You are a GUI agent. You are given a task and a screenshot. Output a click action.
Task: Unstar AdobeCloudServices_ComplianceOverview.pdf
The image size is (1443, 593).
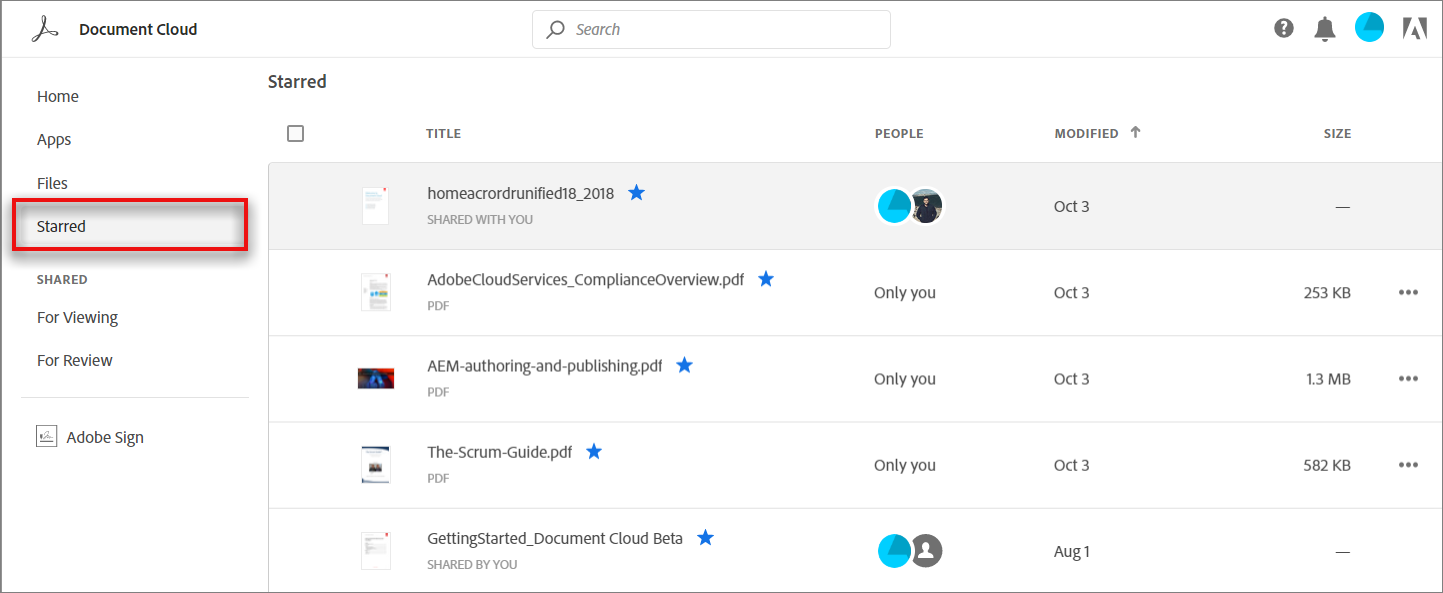(x=766, y=279)
